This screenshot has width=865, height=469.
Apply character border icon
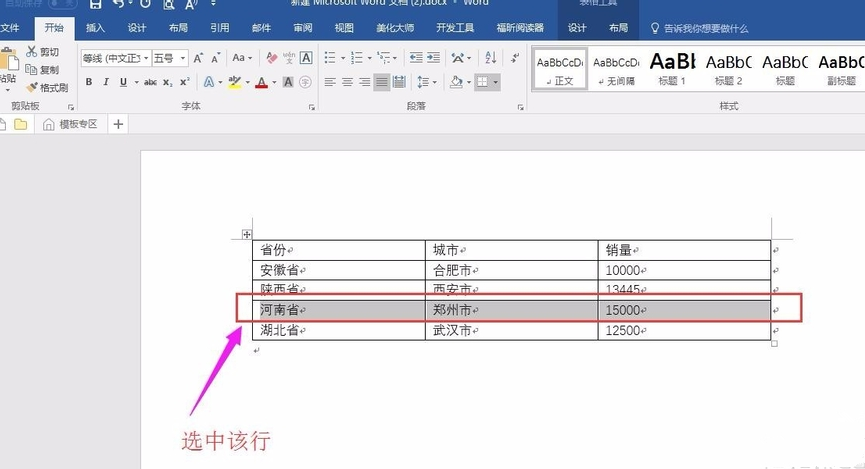click(306, 57)
